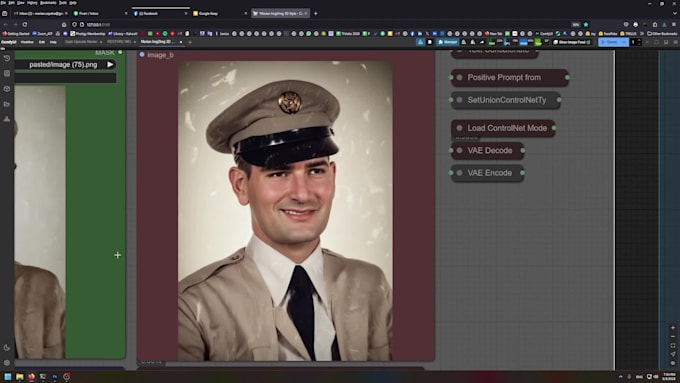
Task: Click the Positive Prompt from node
Action: pos(510,78)
